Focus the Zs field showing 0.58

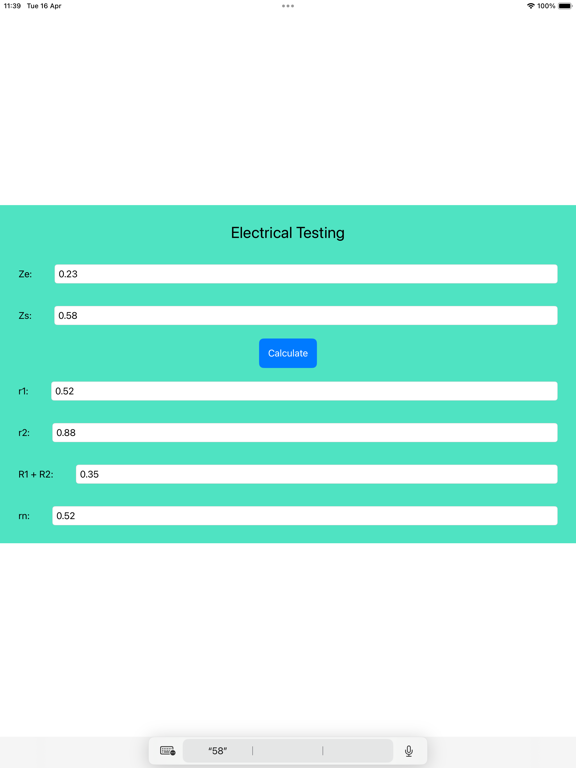click(x=306, y=315)
